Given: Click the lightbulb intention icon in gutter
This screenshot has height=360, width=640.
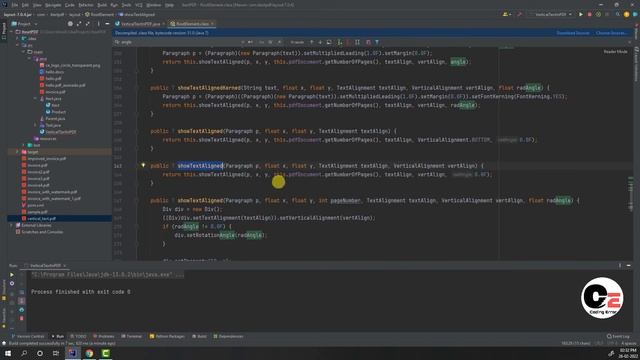Looking at the screenshot, I should click(143, 165).
